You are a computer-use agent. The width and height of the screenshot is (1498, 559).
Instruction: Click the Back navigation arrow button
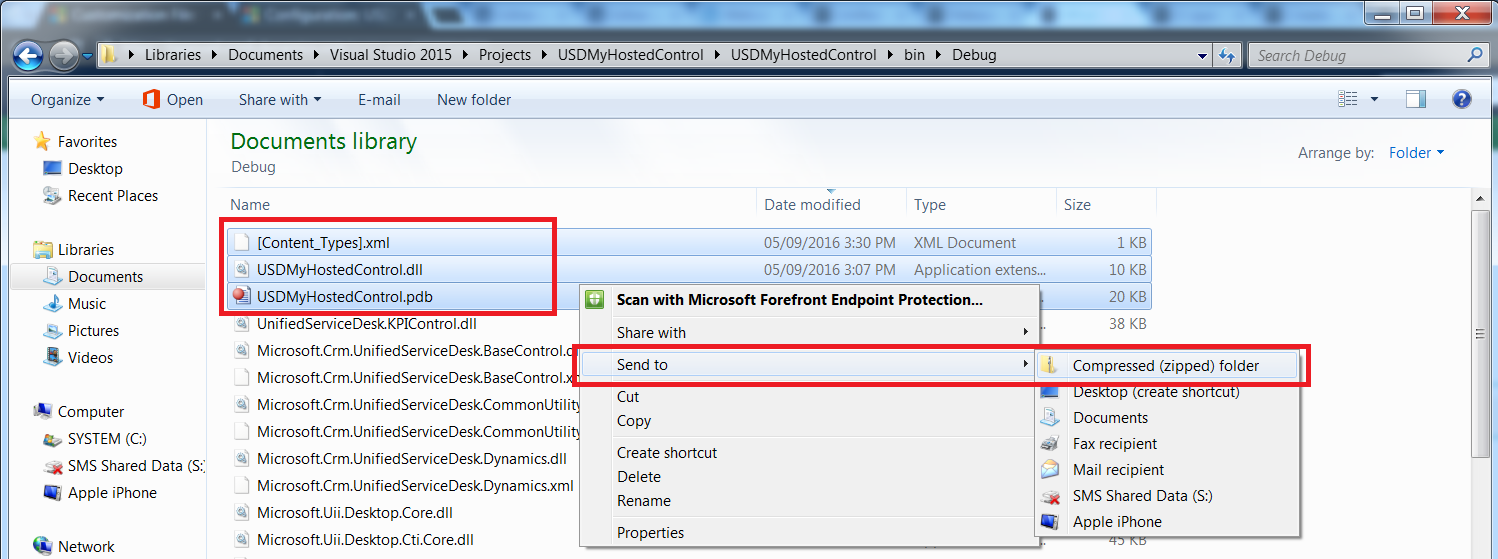point(28,55)
